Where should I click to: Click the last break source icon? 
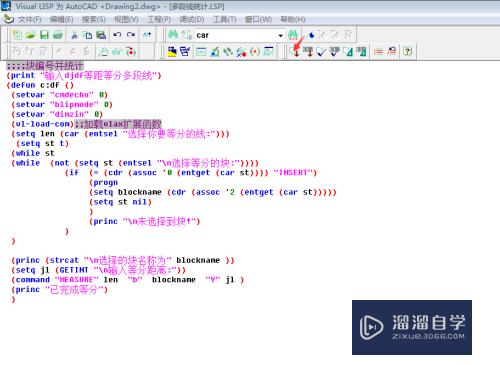coord(131,52)
